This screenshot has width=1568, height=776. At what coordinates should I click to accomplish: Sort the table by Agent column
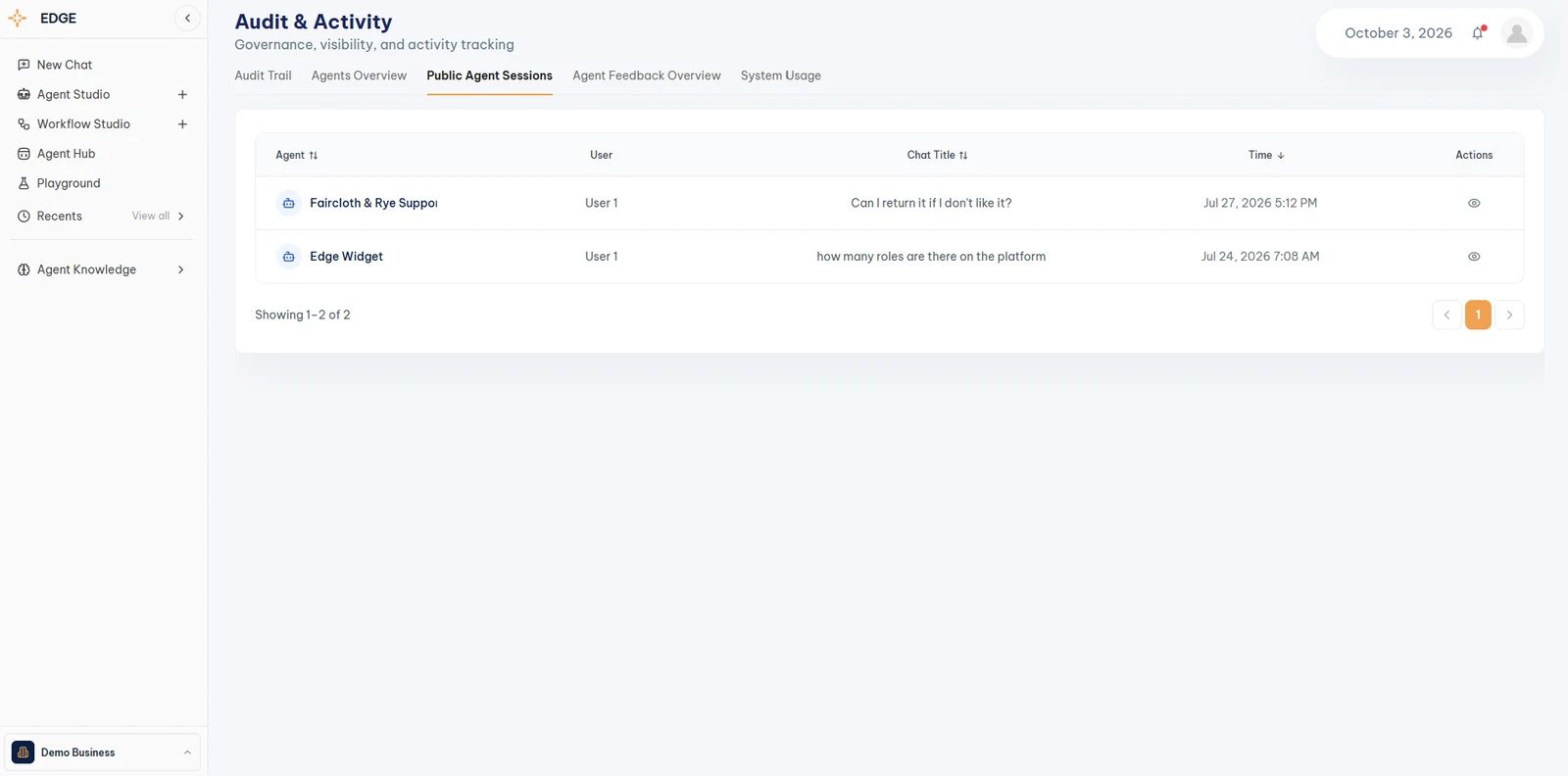(x=297, y=155)
